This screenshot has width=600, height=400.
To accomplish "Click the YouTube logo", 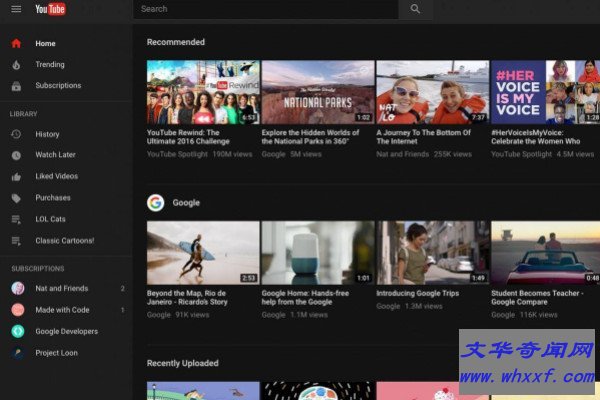I will pos(51,9).
